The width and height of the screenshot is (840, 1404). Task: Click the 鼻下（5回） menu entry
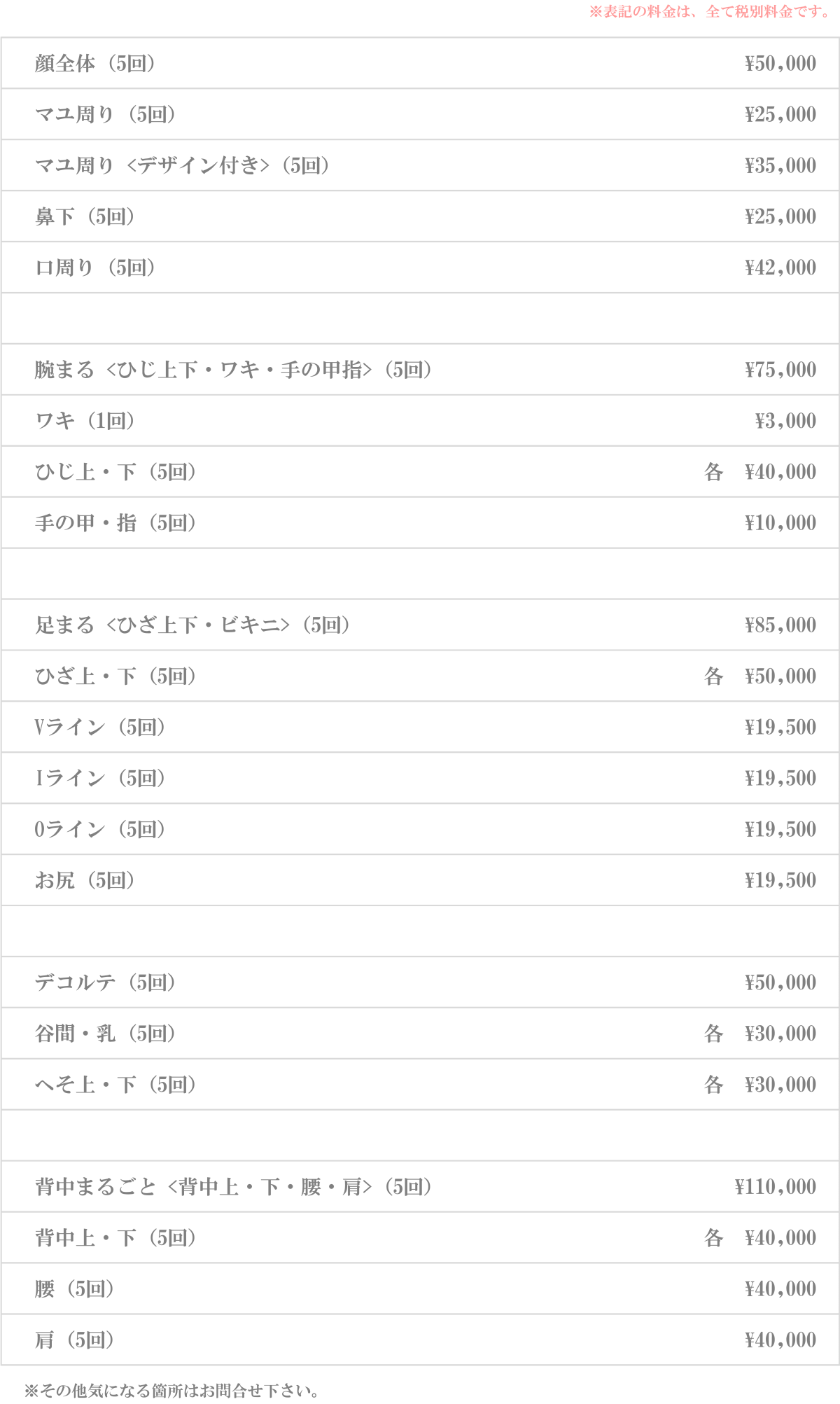click(85, 217)
